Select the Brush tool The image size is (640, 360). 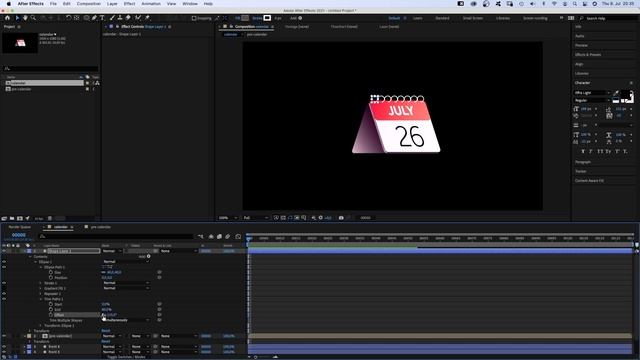tap(113, 18)
